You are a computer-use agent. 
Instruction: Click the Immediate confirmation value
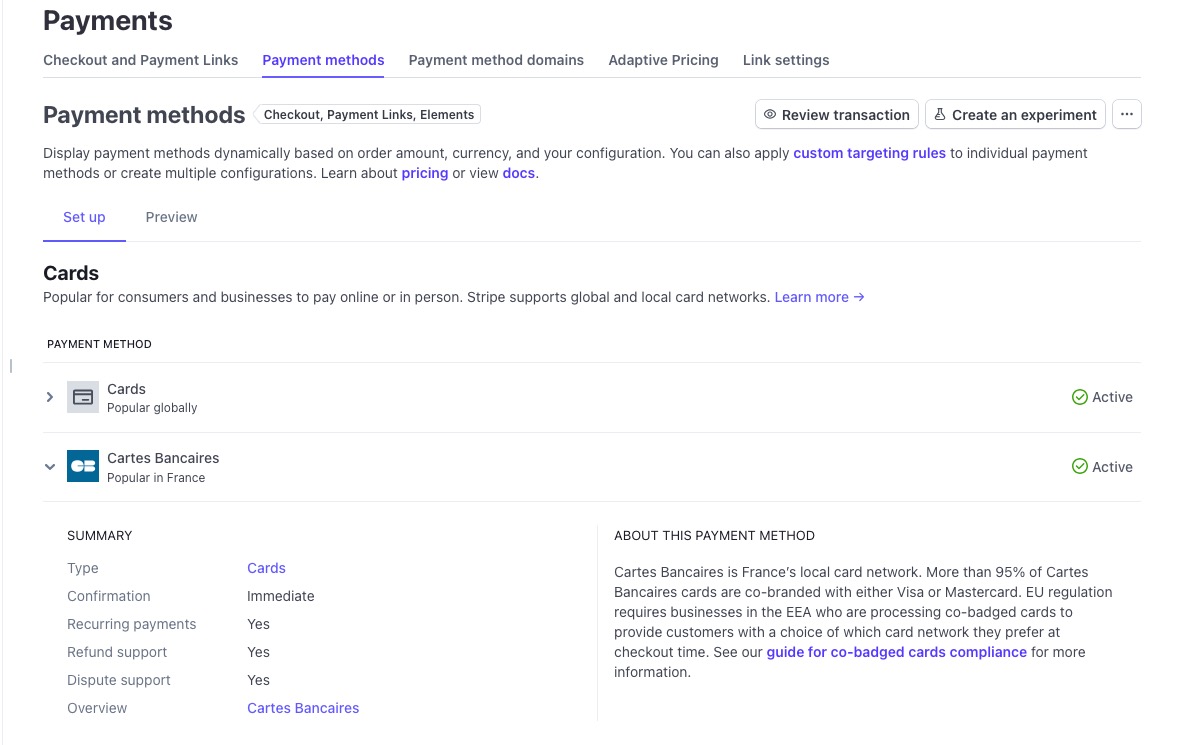(x=280, y=596)
